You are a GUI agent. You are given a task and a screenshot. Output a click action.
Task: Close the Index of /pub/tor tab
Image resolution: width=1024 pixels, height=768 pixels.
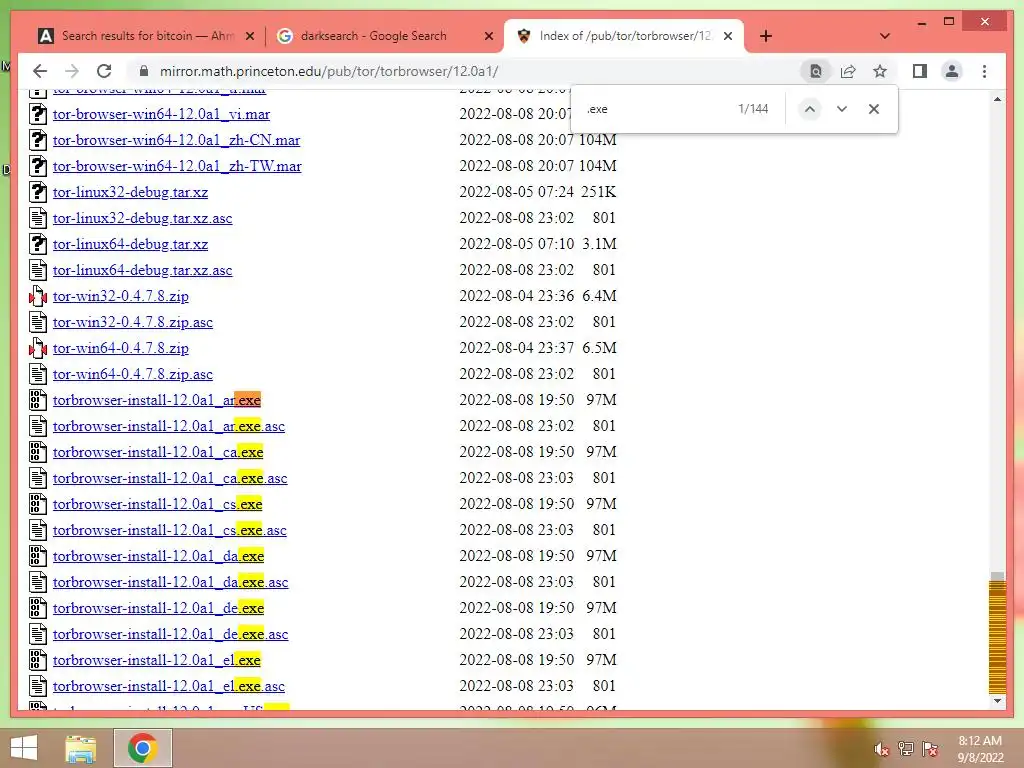tap(728, 37)
